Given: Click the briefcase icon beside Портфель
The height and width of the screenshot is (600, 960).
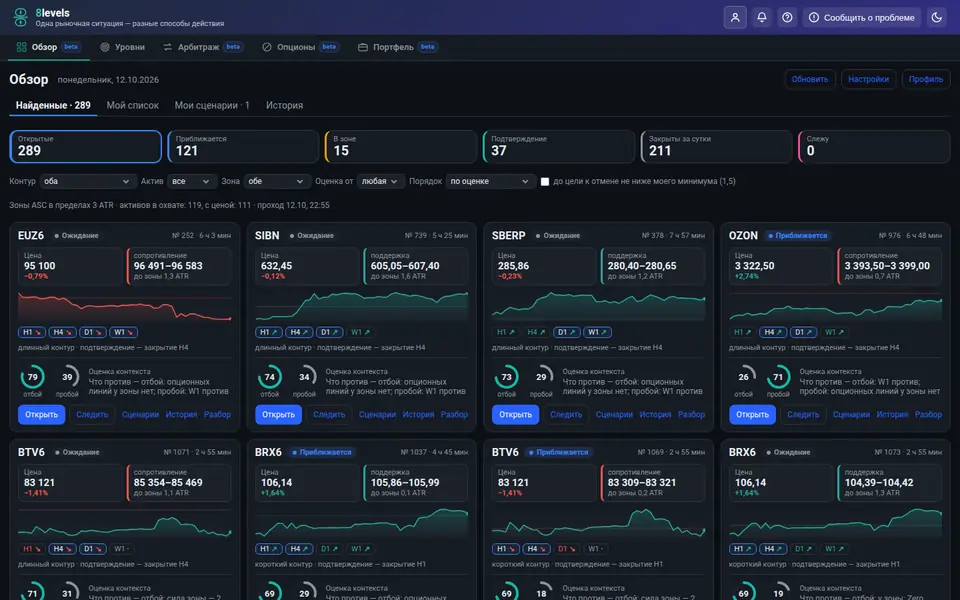Looking at the screenshot, I should [x=363, y=47].
